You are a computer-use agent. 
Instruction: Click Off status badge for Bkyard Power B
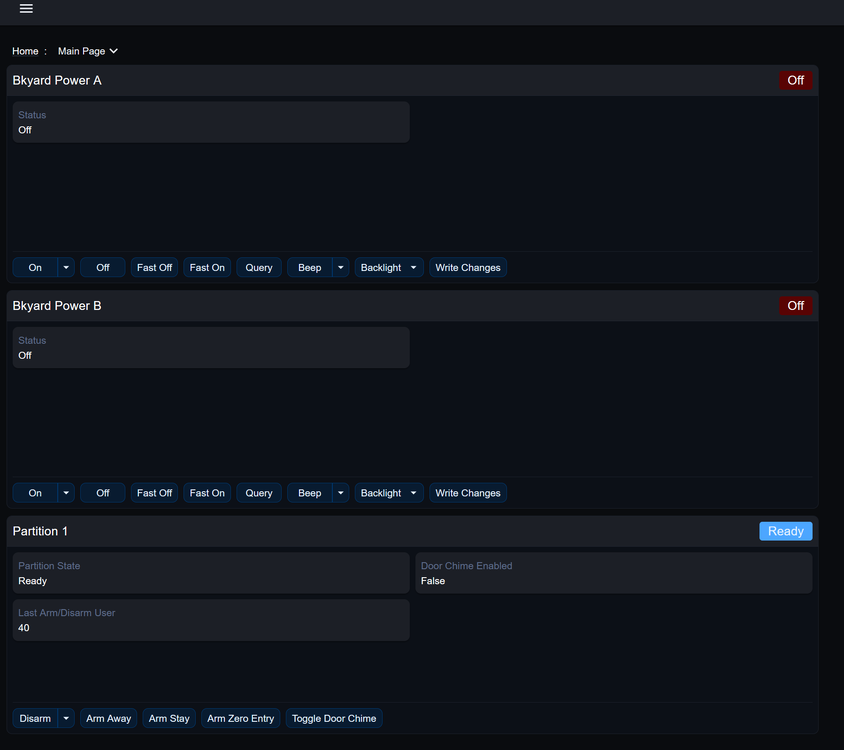796,306
